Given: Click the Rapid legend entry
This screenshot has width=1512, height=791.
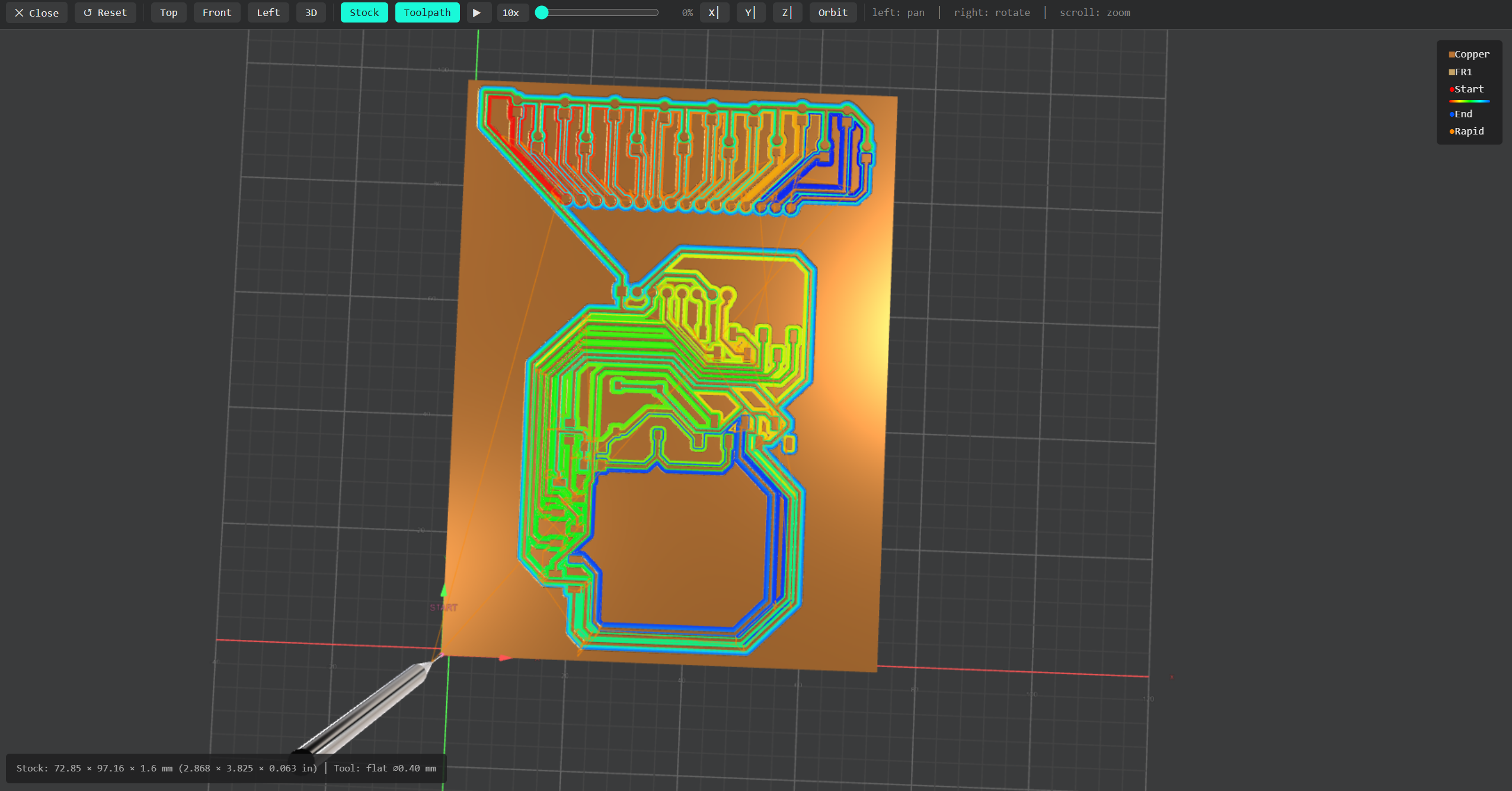Looking at the screenshot, I should click(x=1467, y=131).
